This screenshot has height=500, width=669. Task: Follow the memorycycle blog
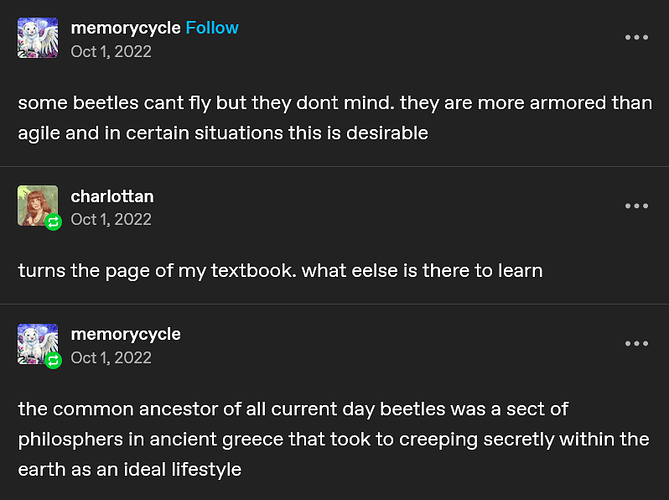click(x=212, y=28)
